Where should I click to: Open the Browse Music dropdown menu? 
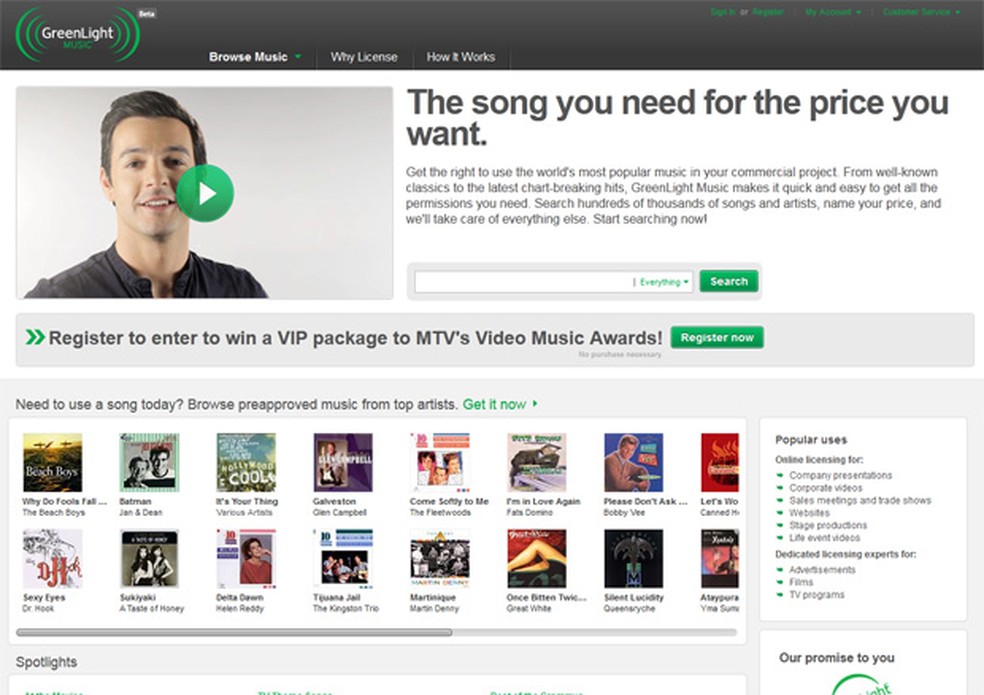pyautogui.click(x=255, y=57)
